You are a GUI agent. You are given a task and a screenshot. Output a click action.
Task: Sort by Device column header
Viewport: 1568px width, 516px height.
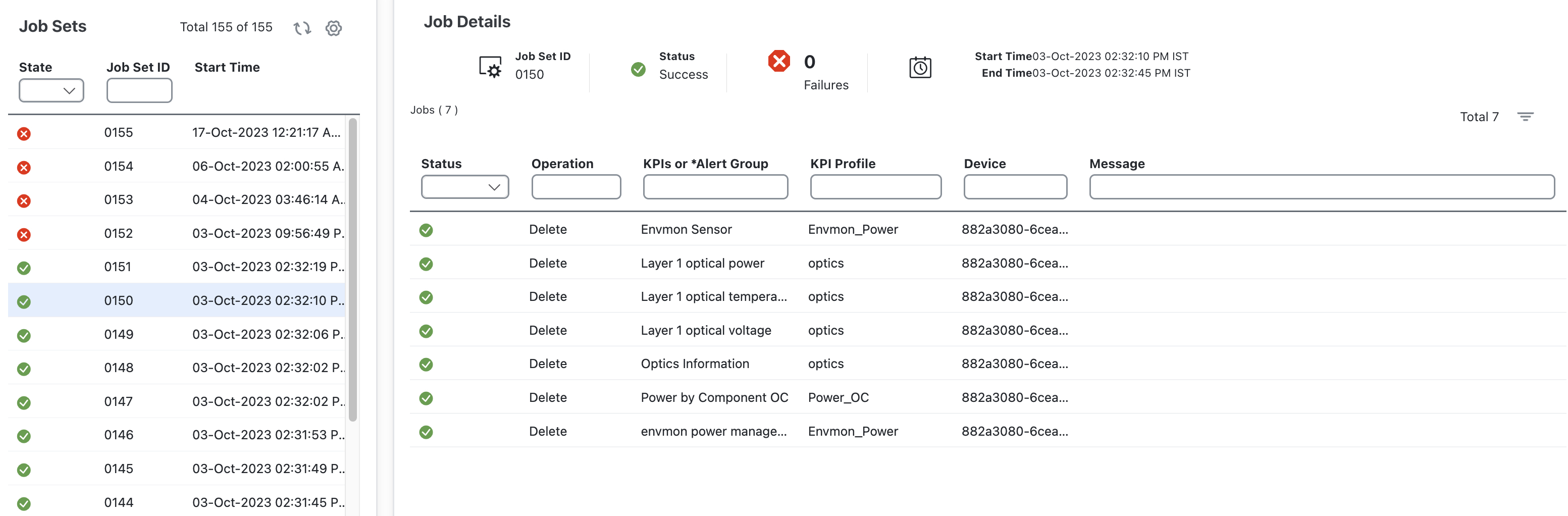pos(984,164)
